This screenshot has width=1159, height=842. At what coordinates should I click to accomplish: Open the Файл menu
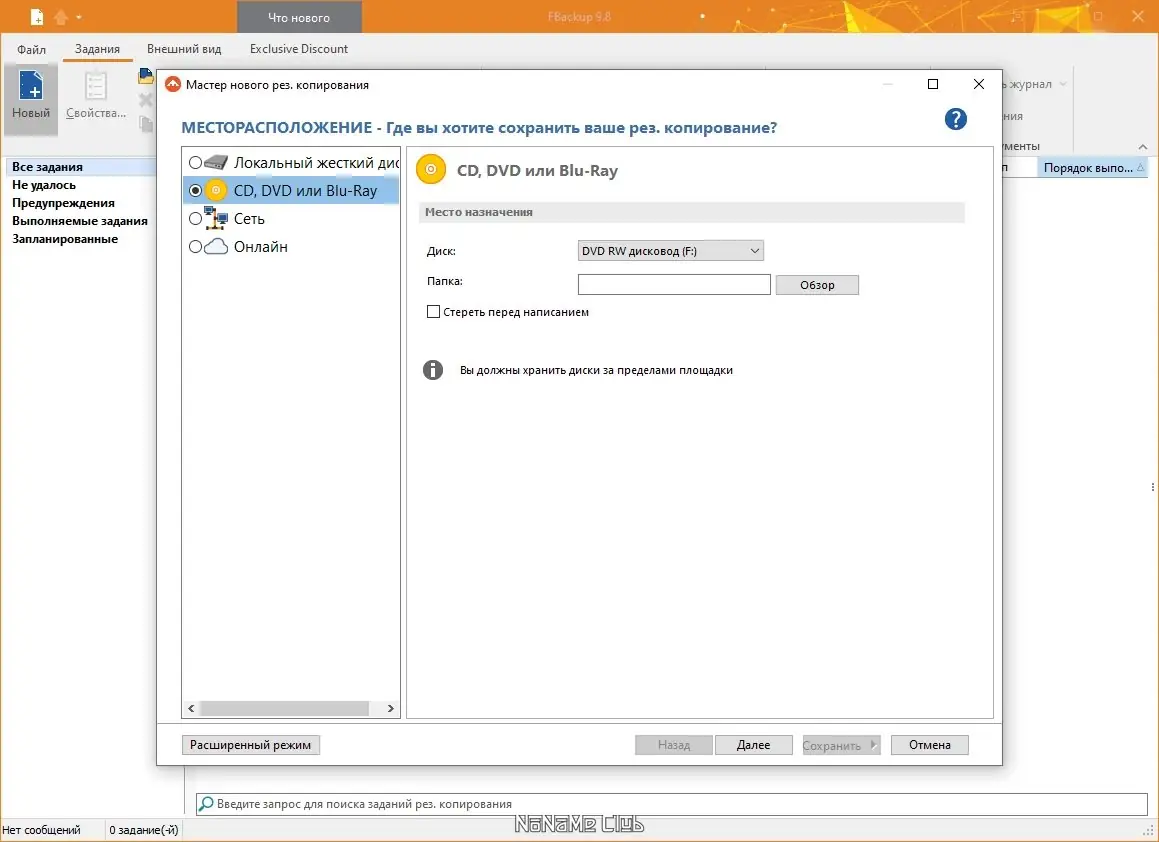click(x=31, y=49)
